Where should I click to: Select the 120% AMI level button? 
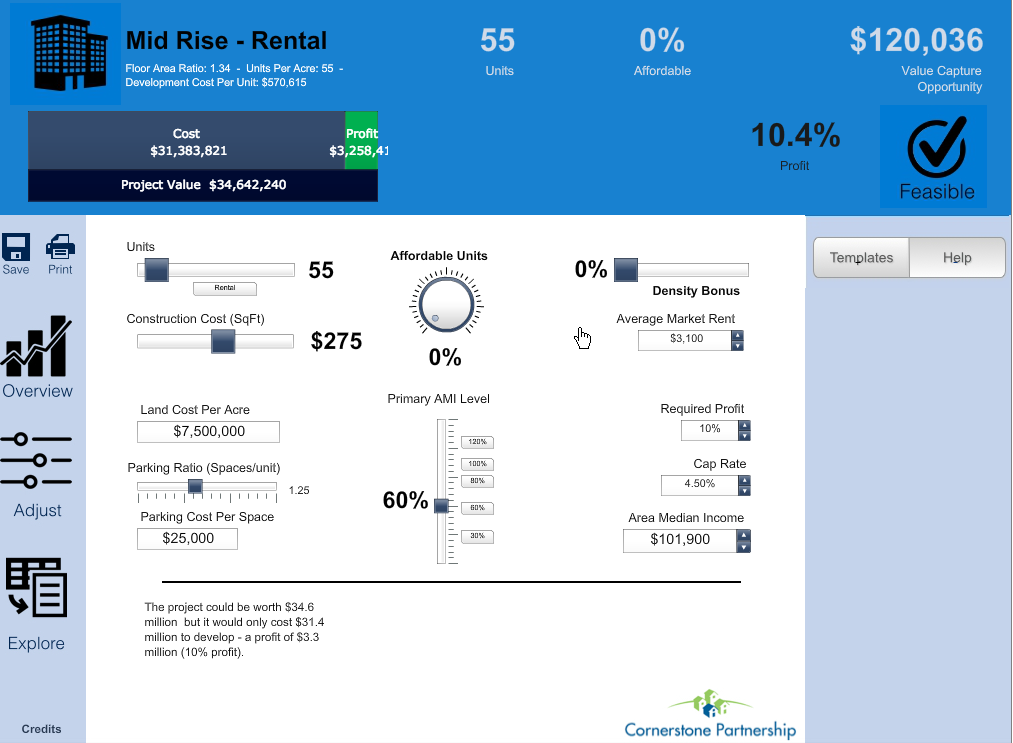477,442
